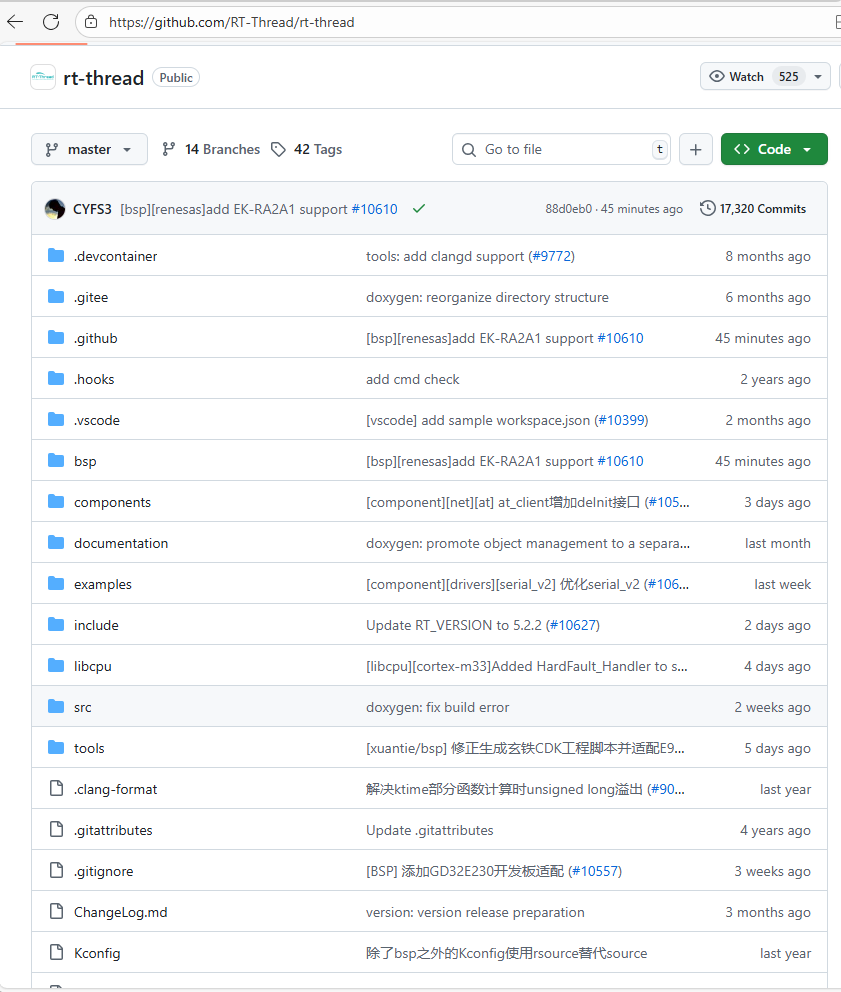Open the Watch options dropdown arrow
The width and height of the screenshot is (841, 992).
click(818, 77)
